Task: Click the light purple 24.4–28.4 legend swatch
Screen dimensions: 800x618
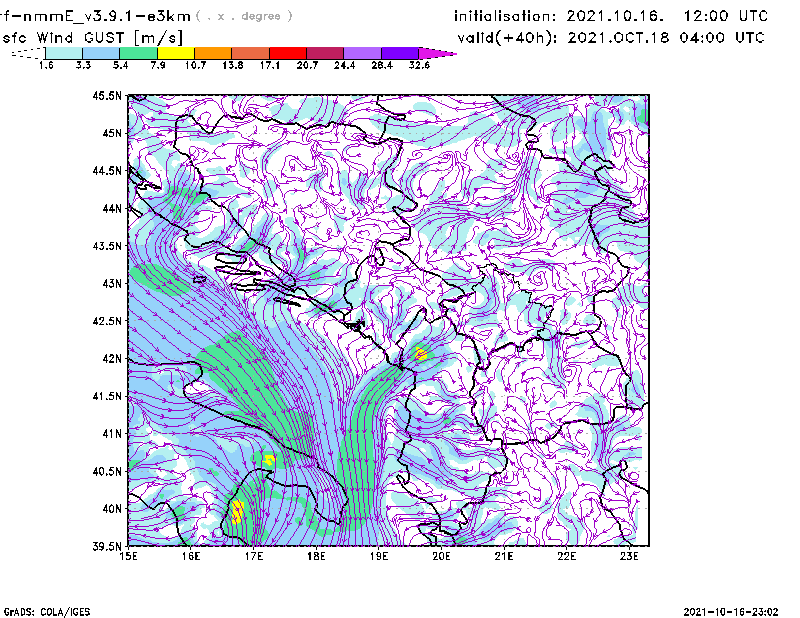Action: tap(362, 53)
